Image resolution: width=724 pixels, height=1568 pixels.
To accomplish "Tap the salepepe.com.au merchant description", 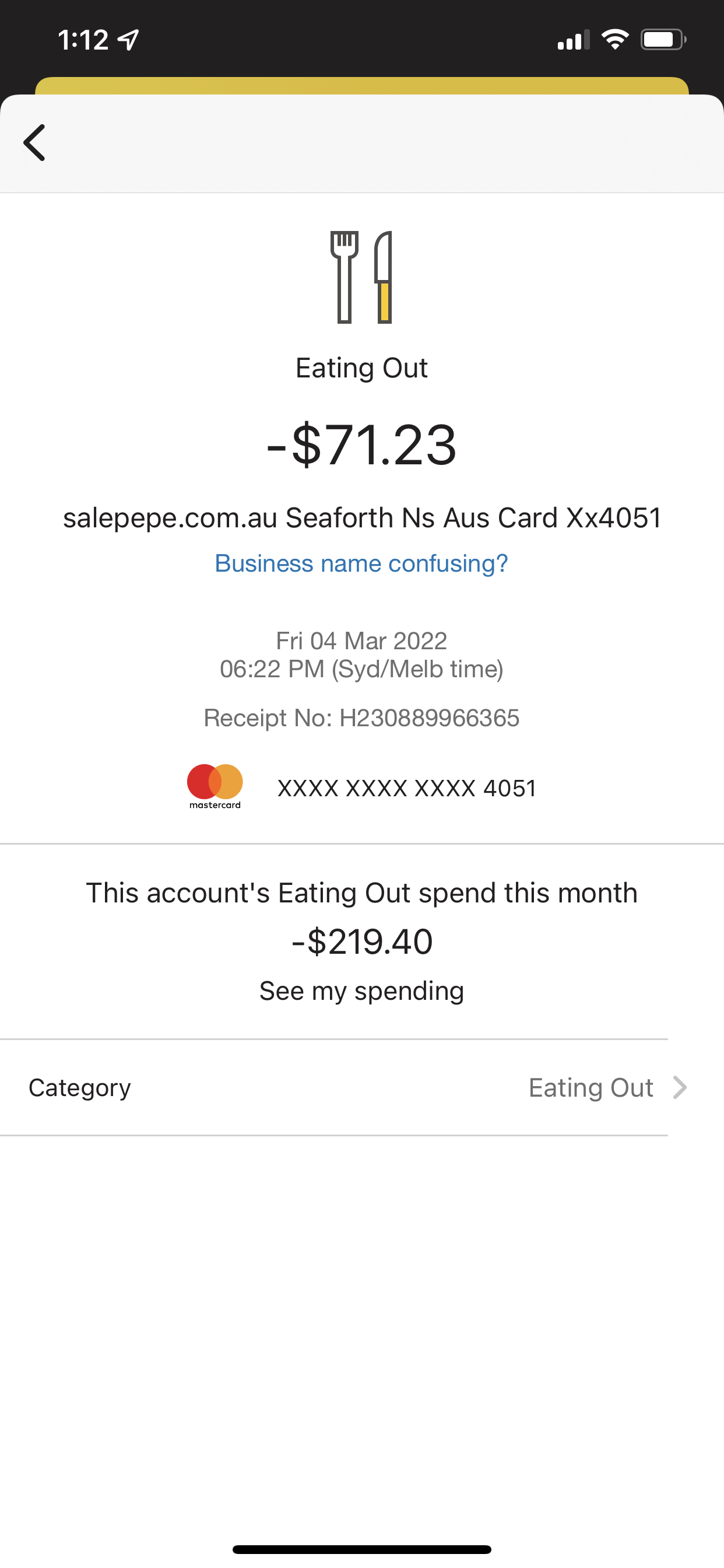I will pyautogui.click(x=361, y=518).
